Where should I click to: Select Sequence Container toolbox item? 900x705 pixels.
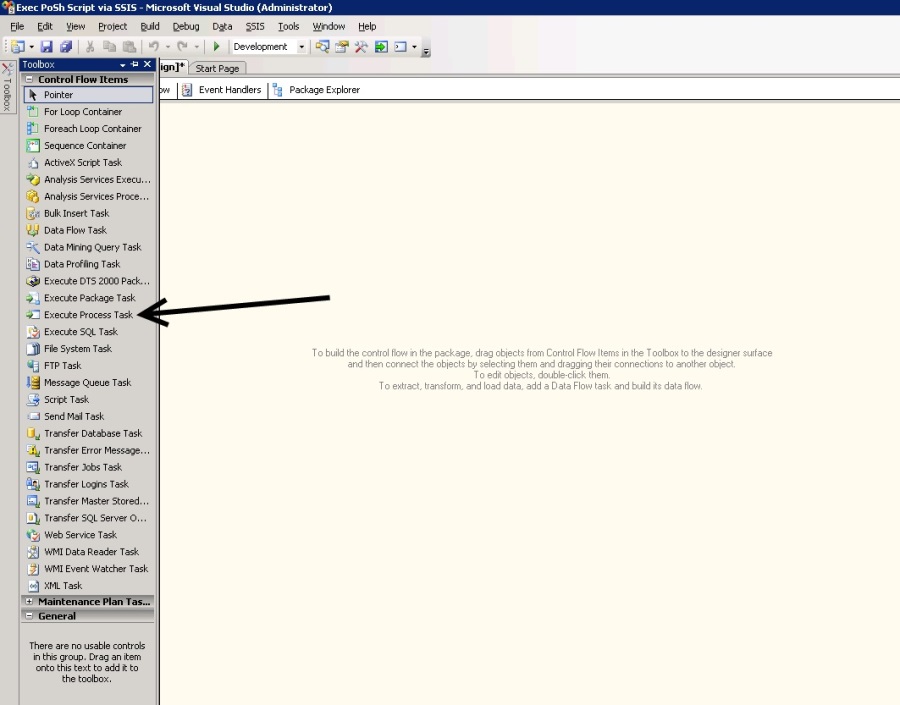point(88,145)
